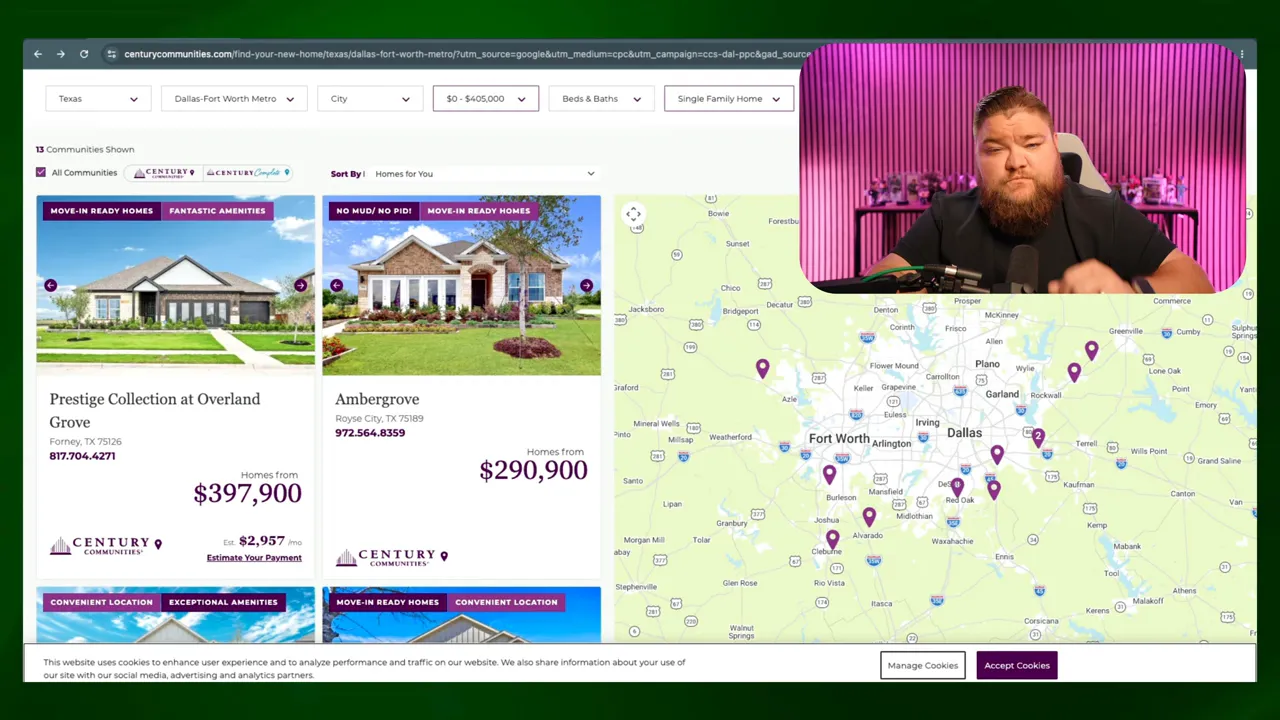The image size is (1280, 720).
Task: Show next photo of Prestige Collection card
Action: pyautogui.click(x=300, y=286)
